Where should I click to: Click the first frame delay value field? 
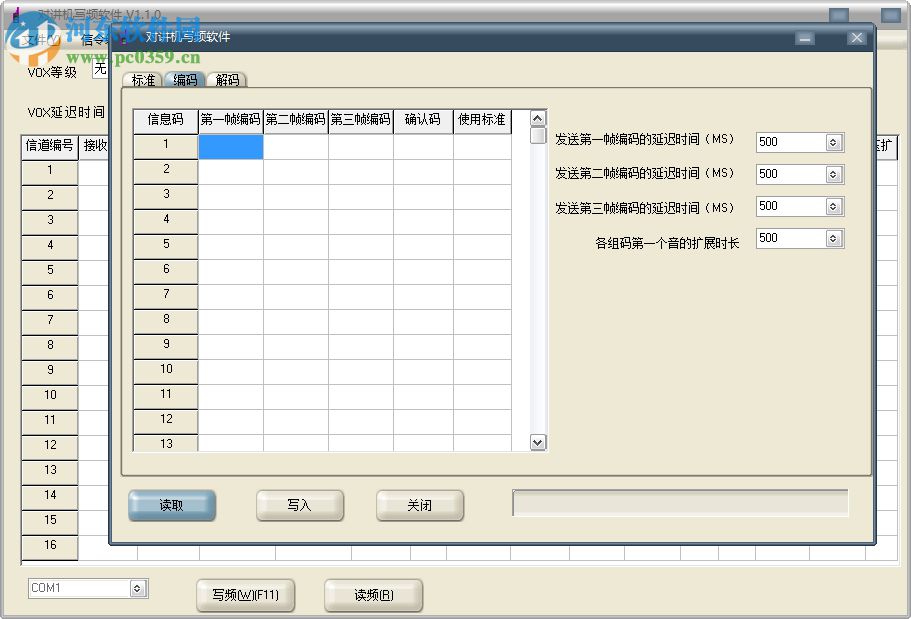click(791, 142)
